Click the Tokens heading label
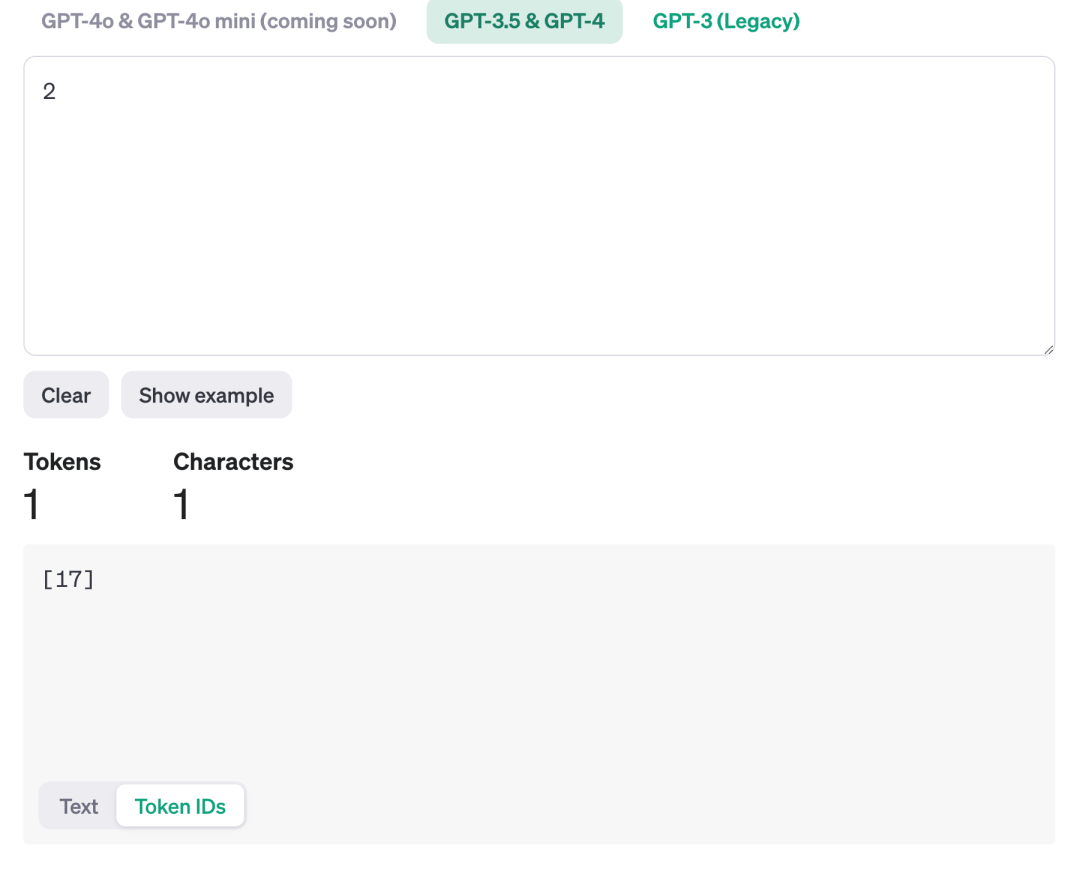Image resolution: width=1080 pixels, height=869 pixels. (62, 462)
